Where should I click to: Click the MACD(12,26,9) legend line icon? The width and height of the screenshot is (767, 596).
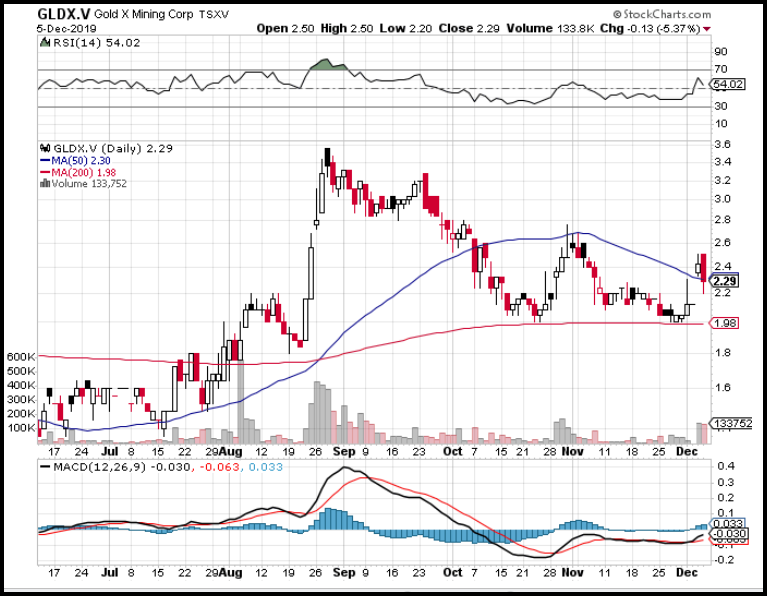click(x=44, y=466)
